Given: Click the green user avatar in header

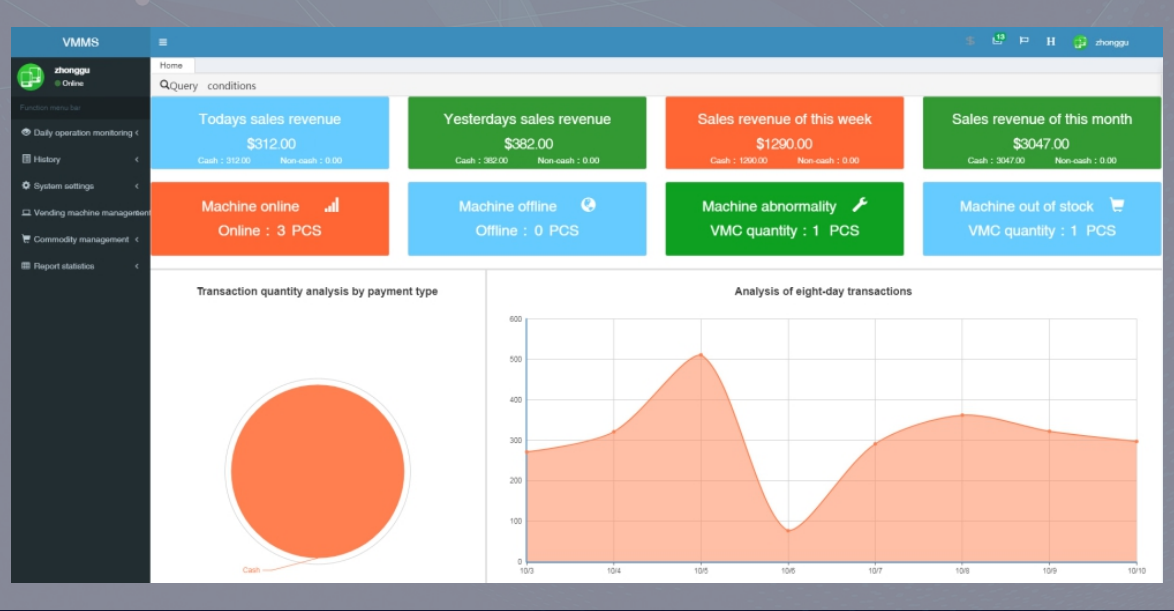Looking at the screenshot, I should (x=1080, y=42).
